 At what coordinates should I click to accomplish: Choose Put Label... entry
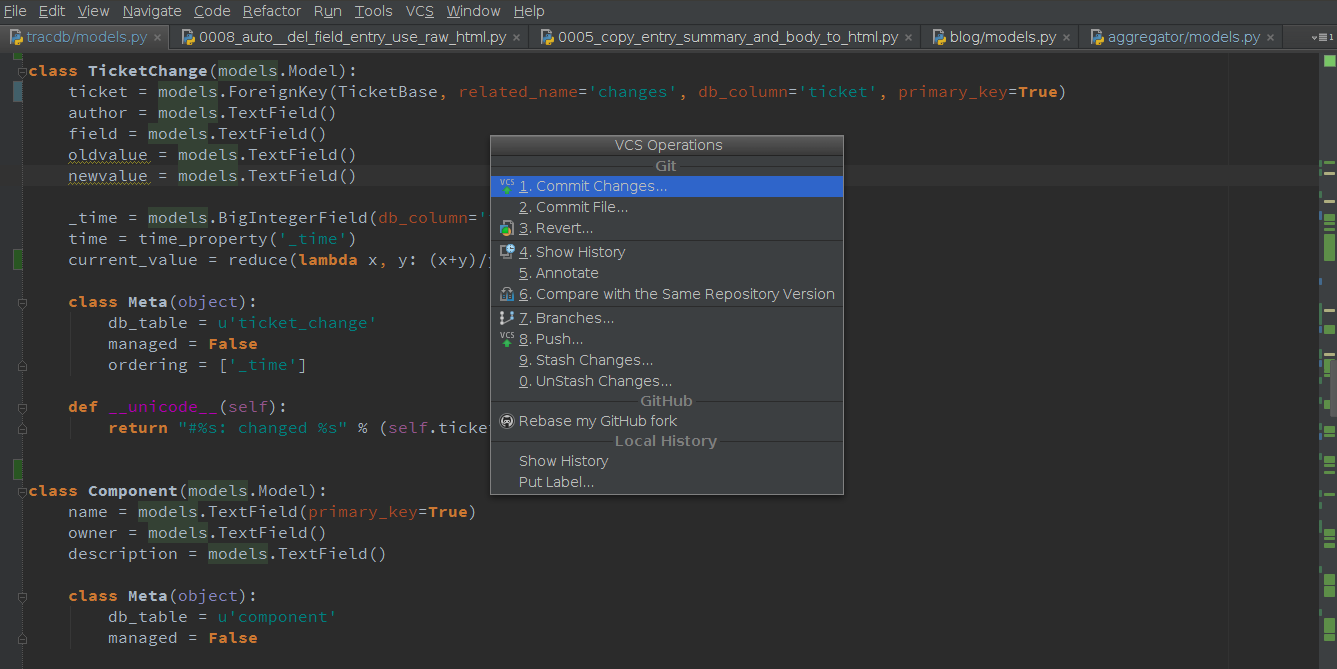(x=667, y=482)
